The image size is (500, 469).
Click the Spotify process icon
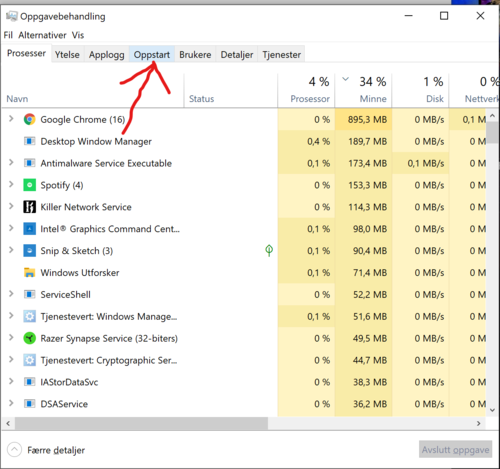point(29,185)
